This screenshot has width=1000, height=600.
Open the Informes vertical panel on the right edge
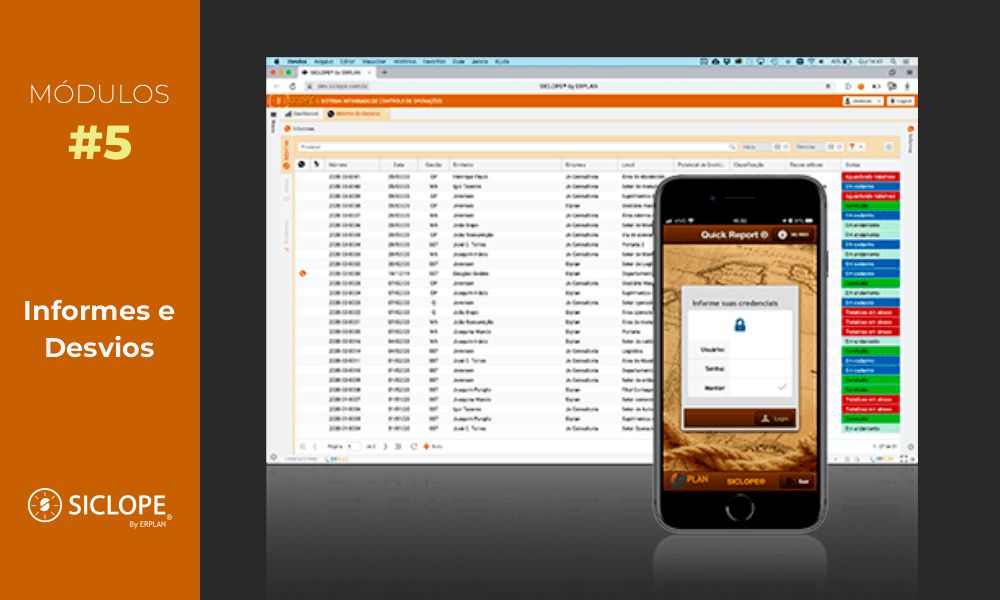(910, 140)
